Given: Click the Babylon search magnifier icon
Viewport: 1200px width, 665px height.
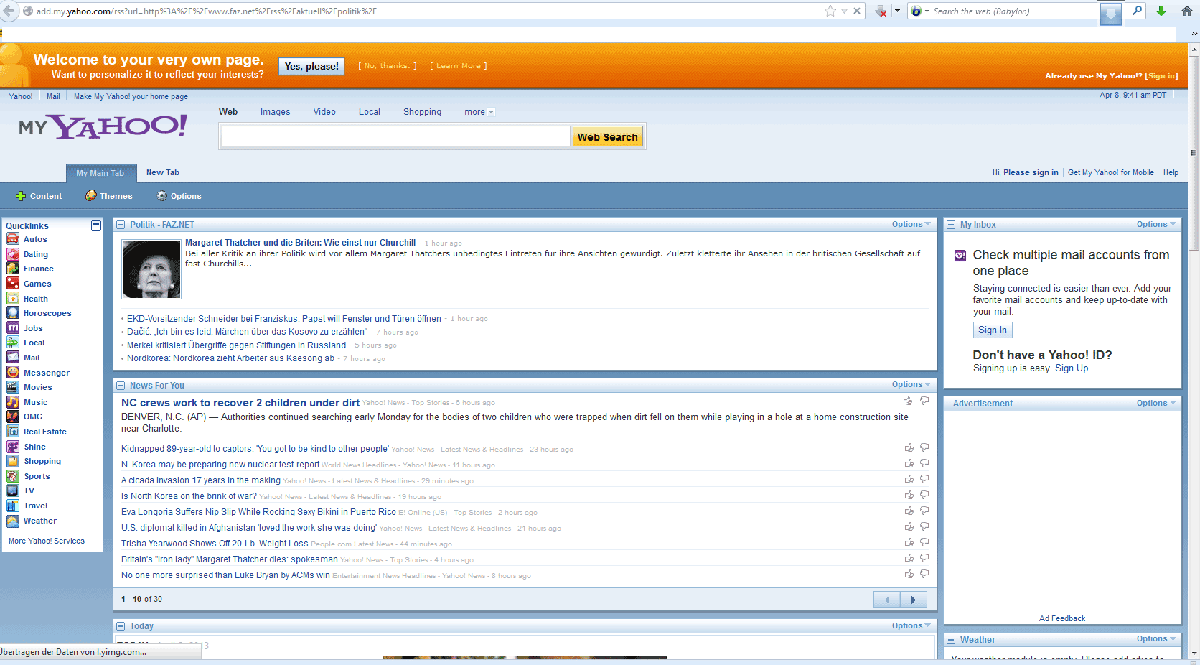Looking at the screenshot, I should pyautogui.click(x=1138, y=11).
